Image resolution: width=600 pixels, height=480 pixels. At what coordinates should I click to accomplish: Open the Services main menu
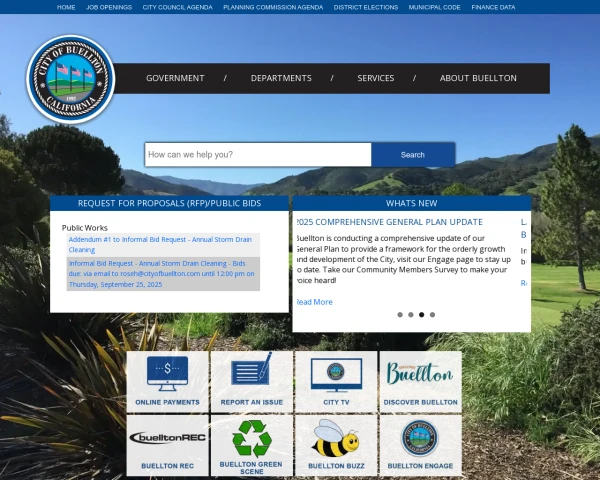(376, 78)
